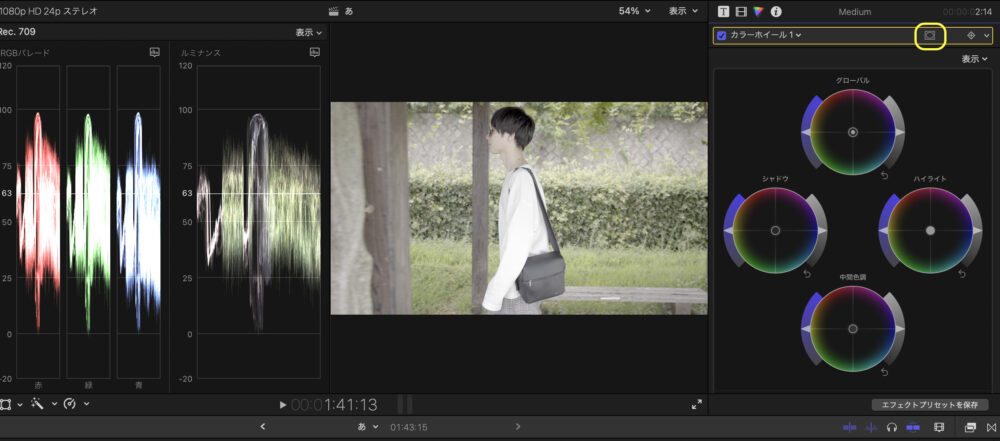Open the 54% zoom level dropdown

tap(634, 11)
